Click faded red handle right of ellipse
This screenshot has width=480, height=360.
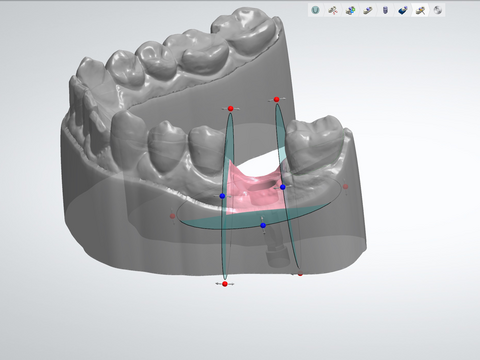click(345, 187)
